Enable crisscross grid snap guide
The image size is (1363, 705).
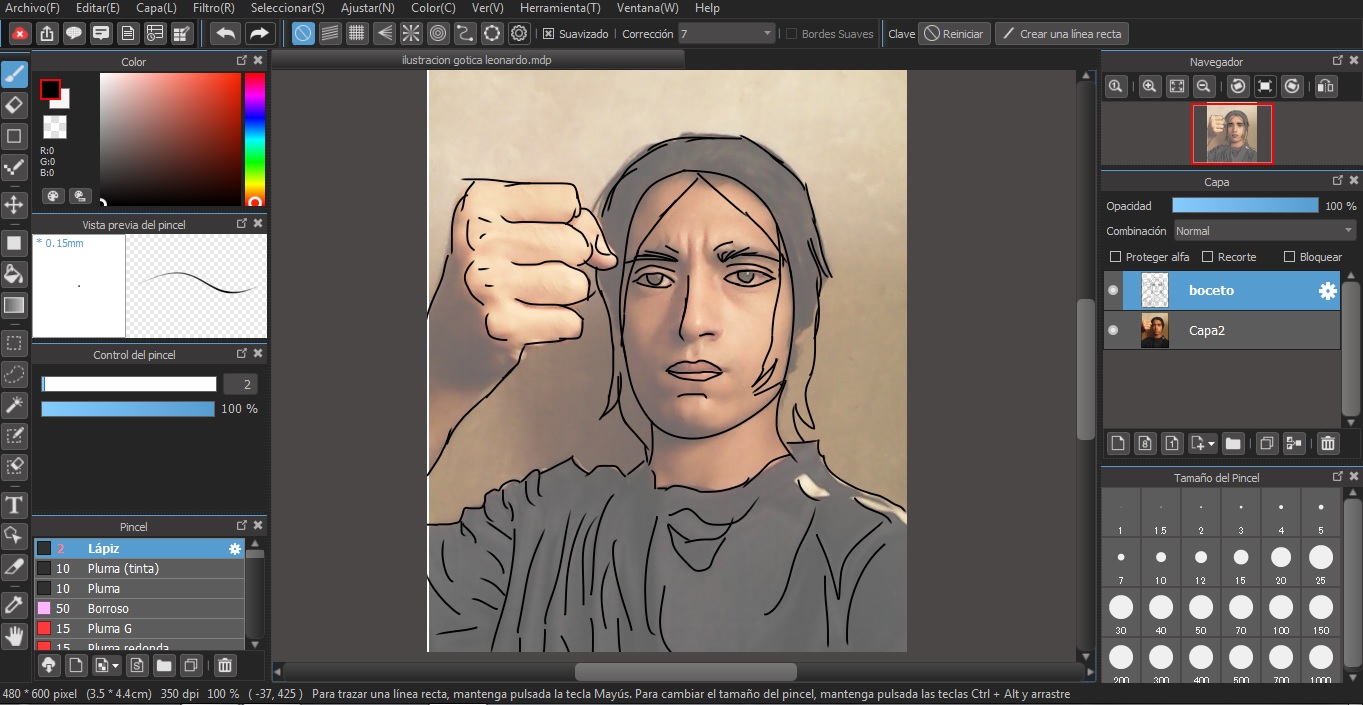coord(357,33)
